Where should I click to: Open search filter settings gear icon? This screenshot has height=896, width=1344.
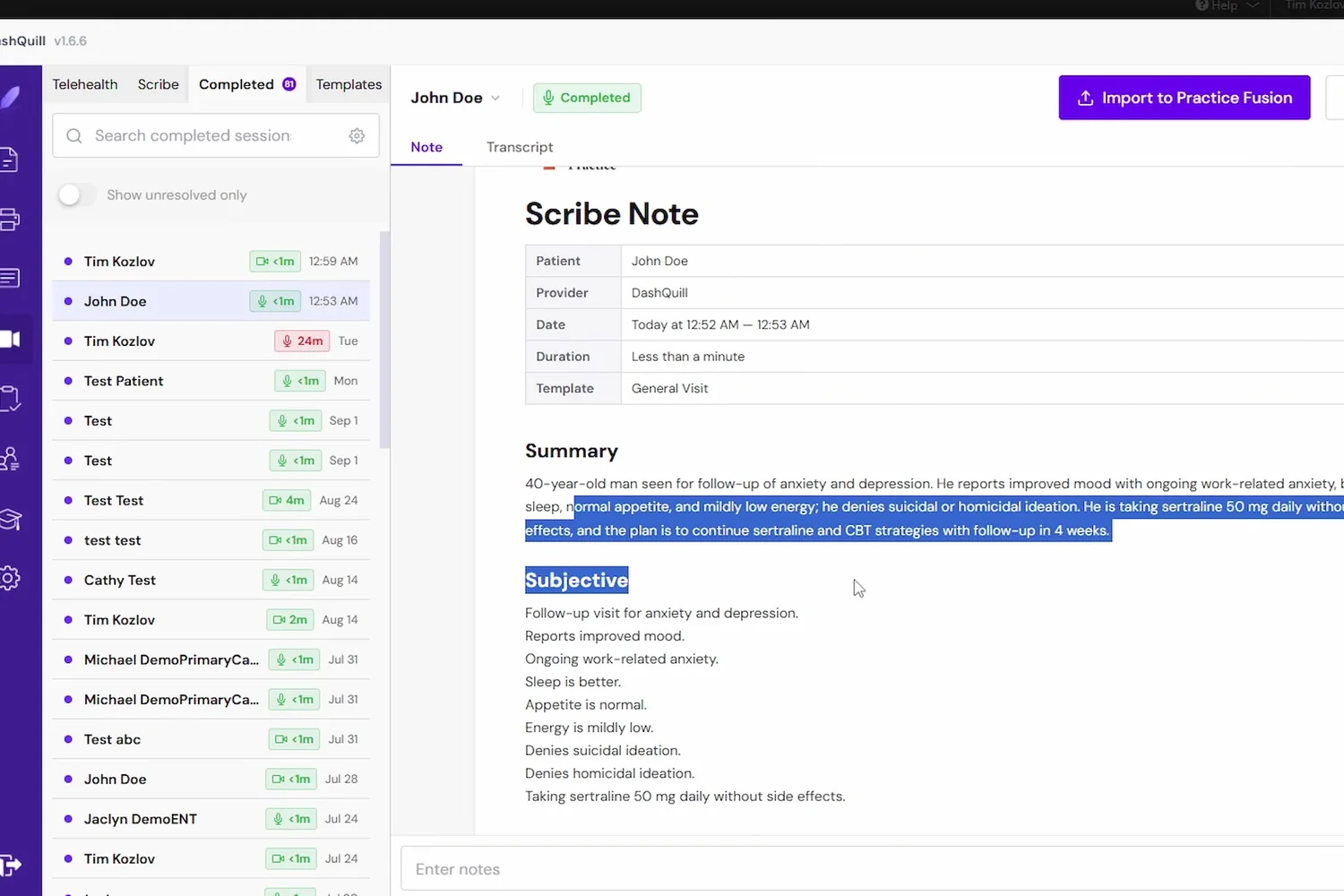[x=357, y=135]
